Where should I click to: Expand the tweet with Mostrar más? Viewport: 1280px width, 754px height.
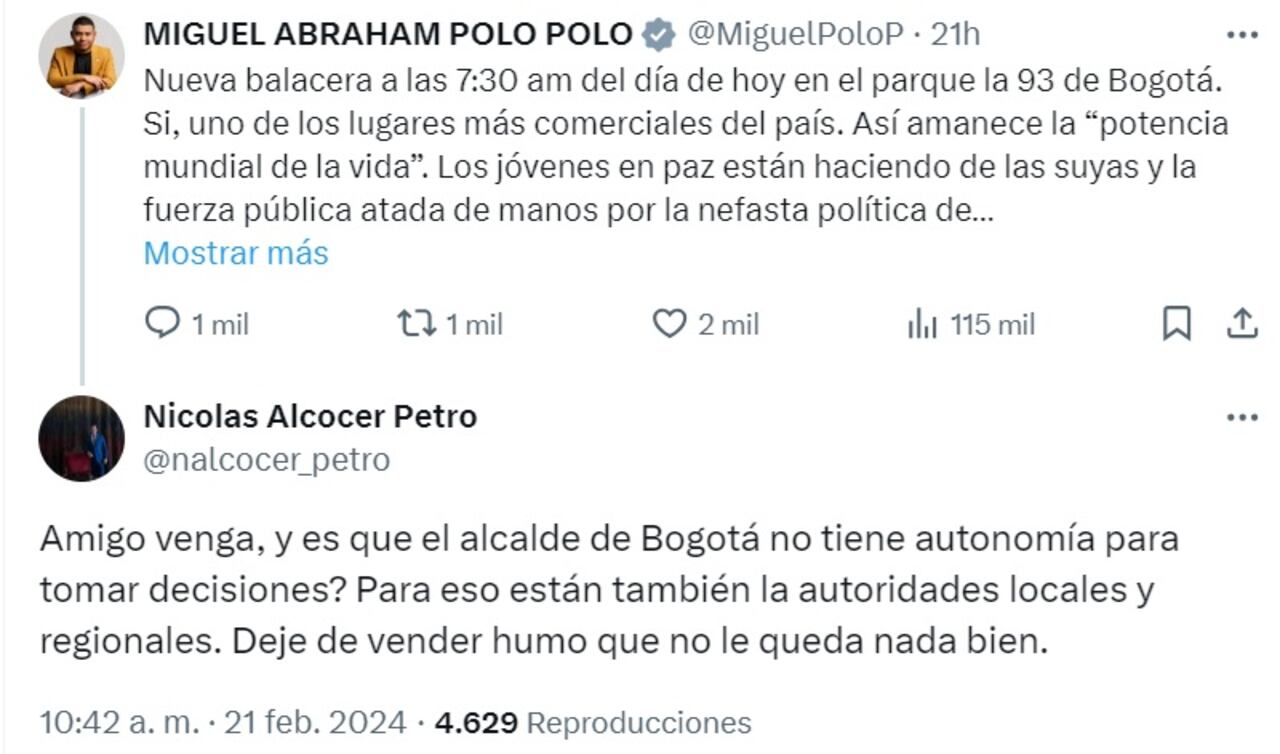click(236, 252)
